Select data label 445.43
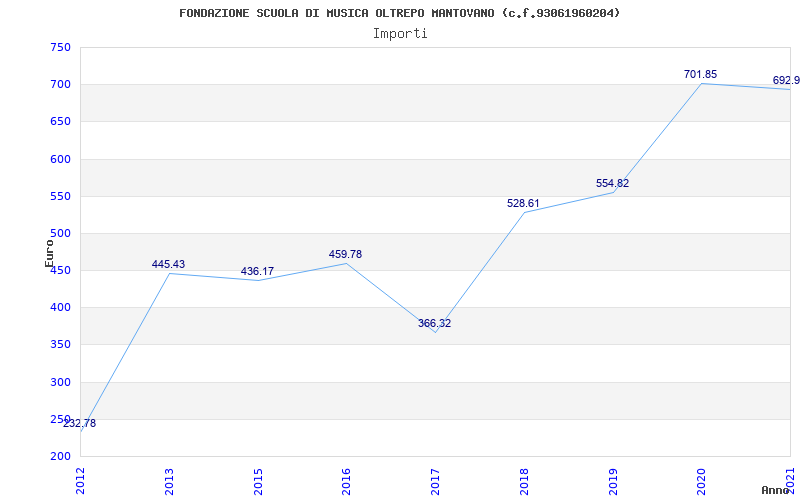 168,264
